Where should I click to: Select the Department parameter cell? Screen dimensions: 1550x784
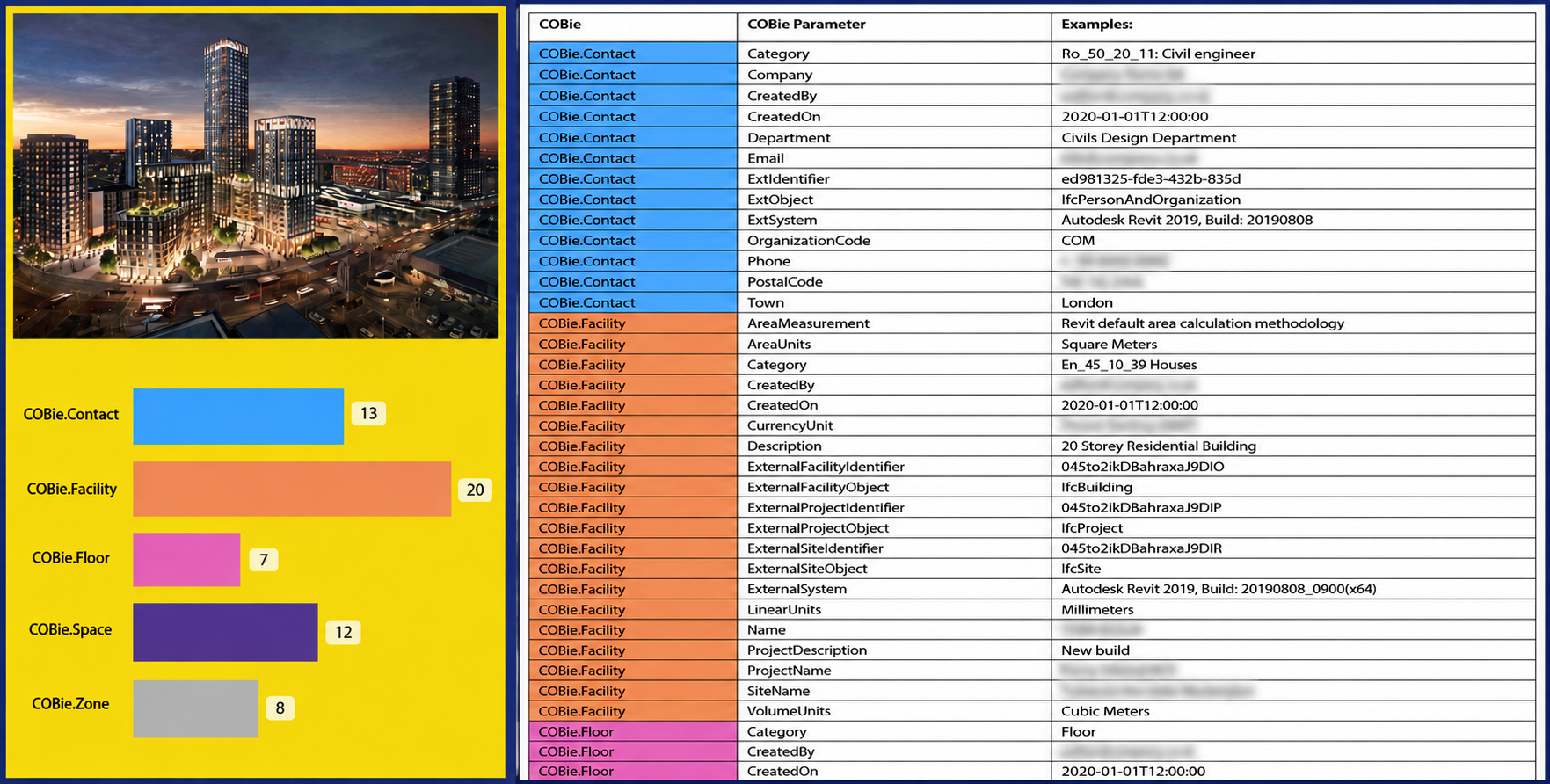tap(894, 137)
